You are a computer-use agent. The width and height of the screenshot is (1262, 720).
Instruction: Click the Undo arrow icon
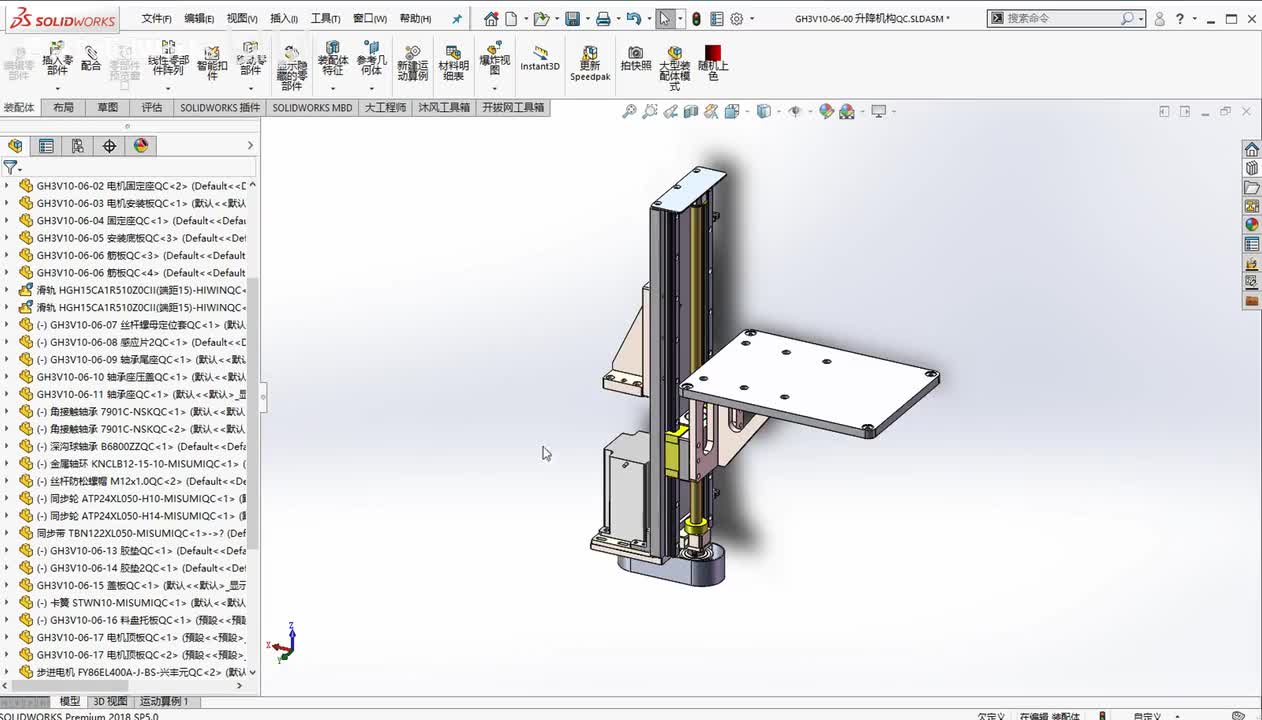pos(633,18)
